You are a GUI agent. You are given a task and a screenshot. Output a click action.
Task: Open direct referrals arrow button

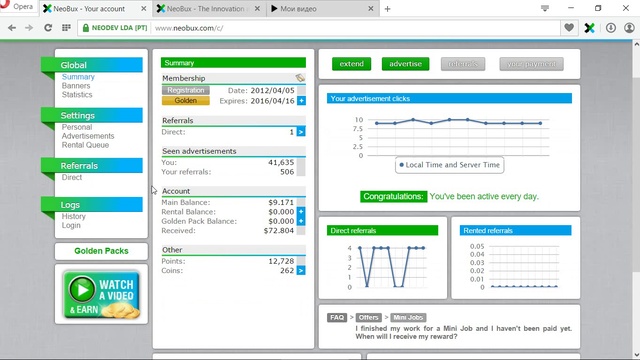coord(301,132)
